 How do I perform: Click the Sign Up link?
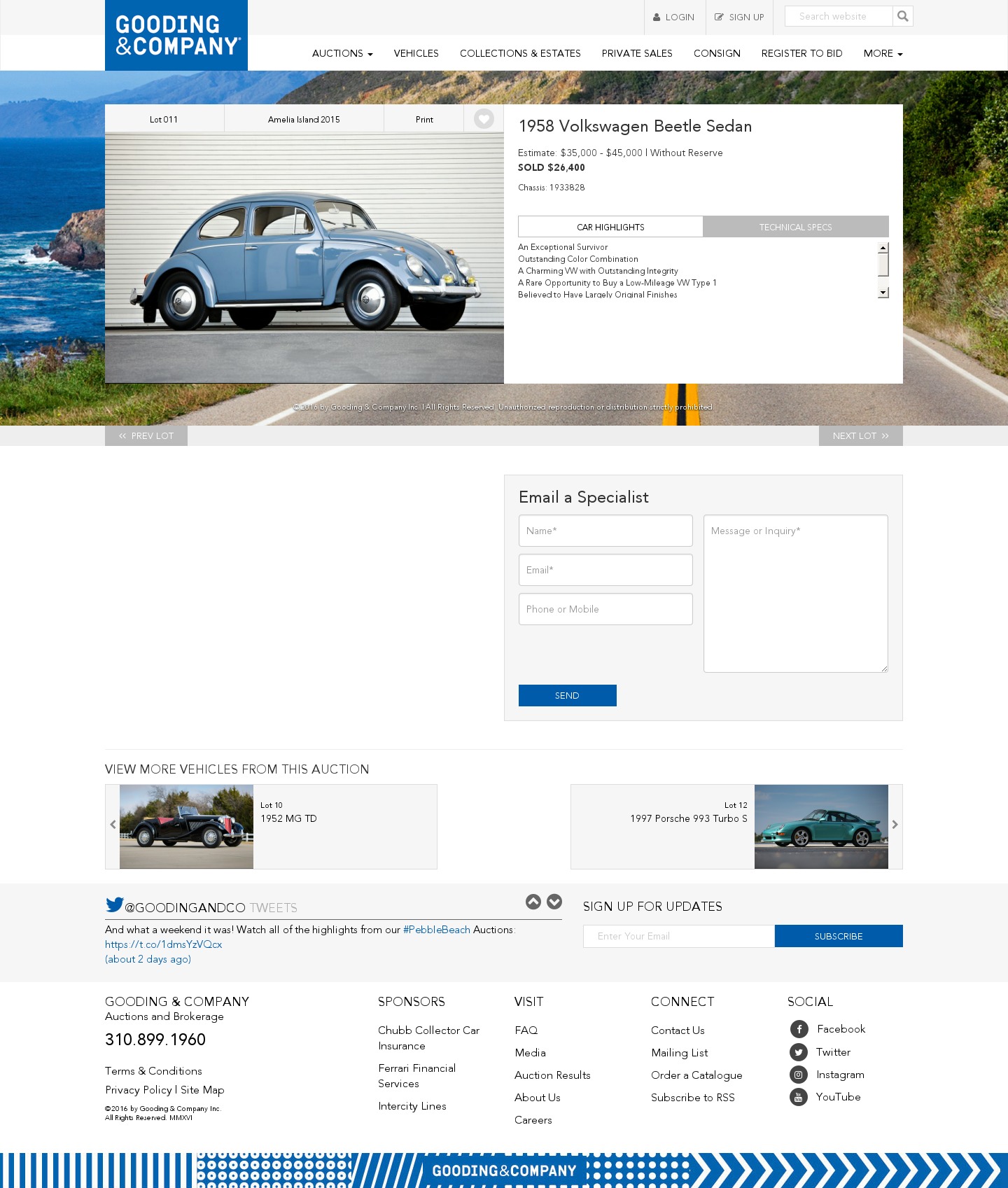pos(739,17)
